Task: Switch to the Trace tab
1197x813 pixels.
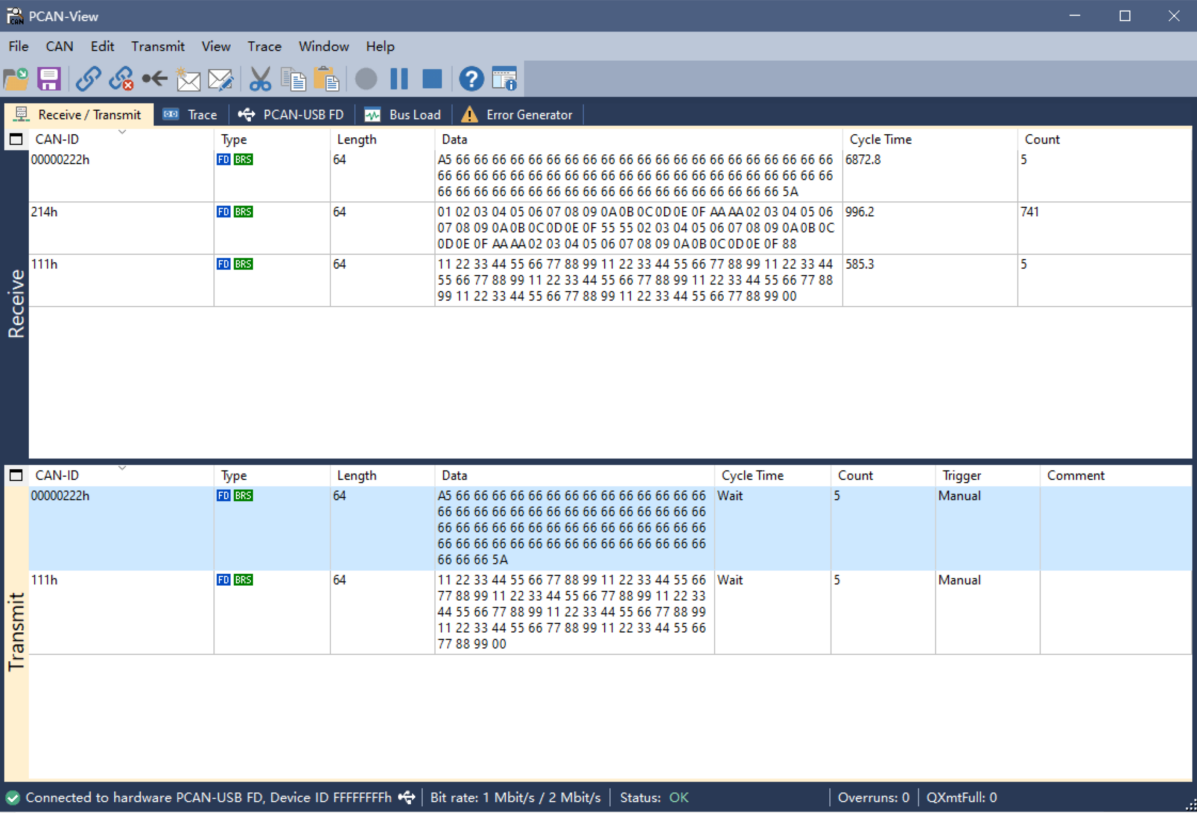Action: [191, 115]
